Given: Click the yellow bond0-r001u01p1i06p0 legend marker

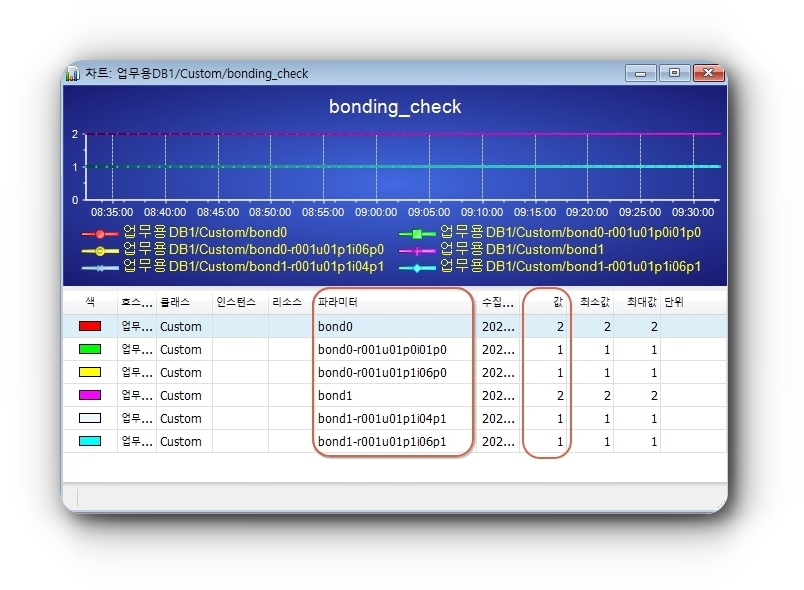Looking at the screenshot, I should point(100,250).
